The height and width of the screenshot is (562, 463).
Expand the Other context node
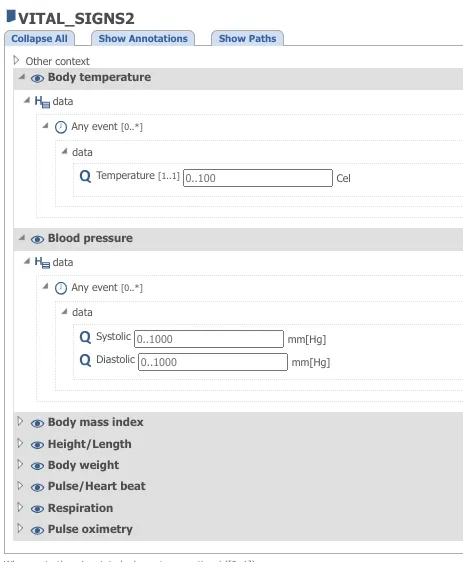[x=16, y=60]
